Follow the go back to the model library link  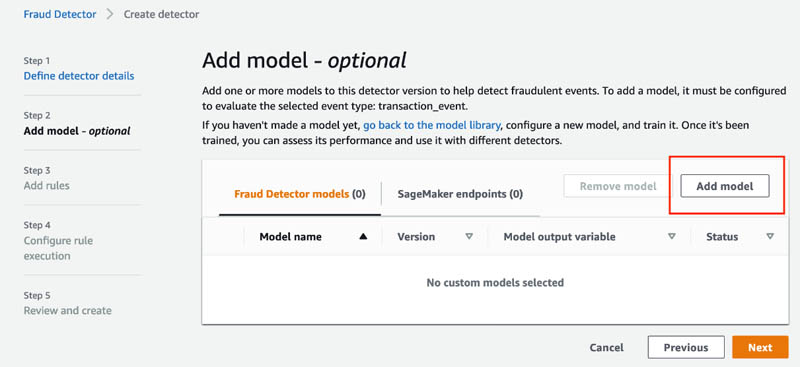click(x=432, y=125)
